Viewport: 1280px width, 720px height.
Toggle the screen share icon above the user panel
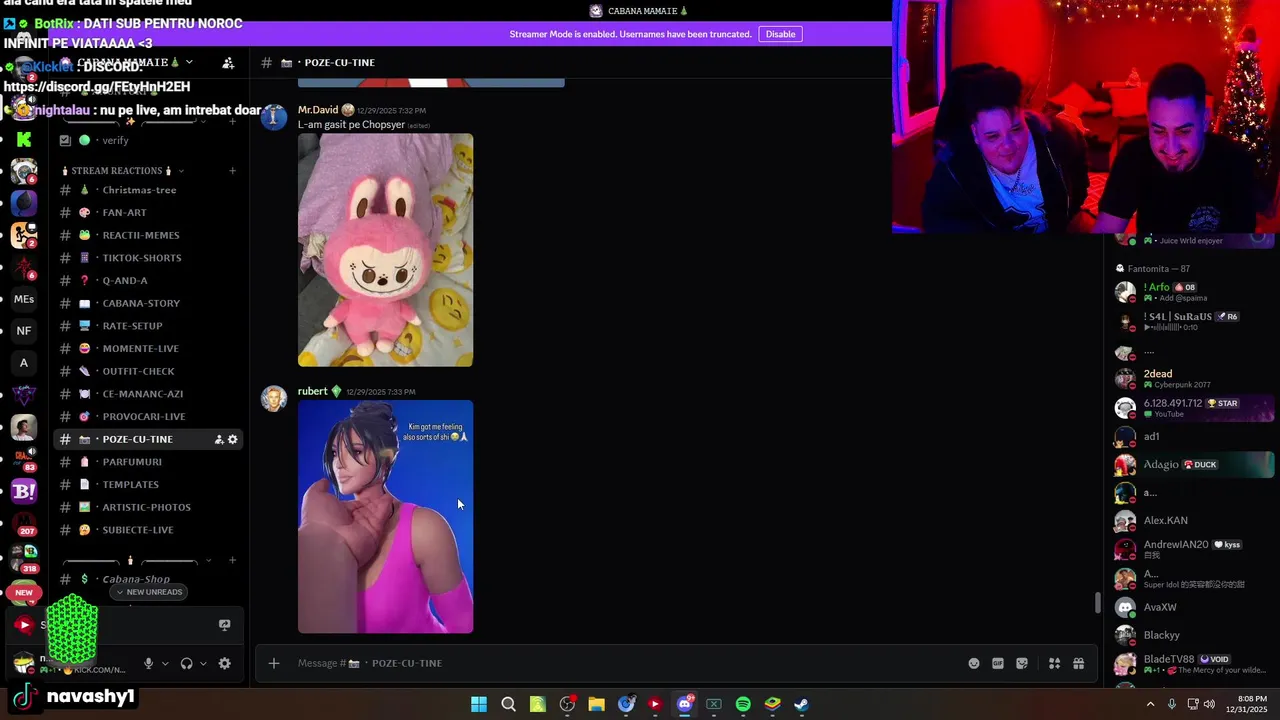pos(224,625)
